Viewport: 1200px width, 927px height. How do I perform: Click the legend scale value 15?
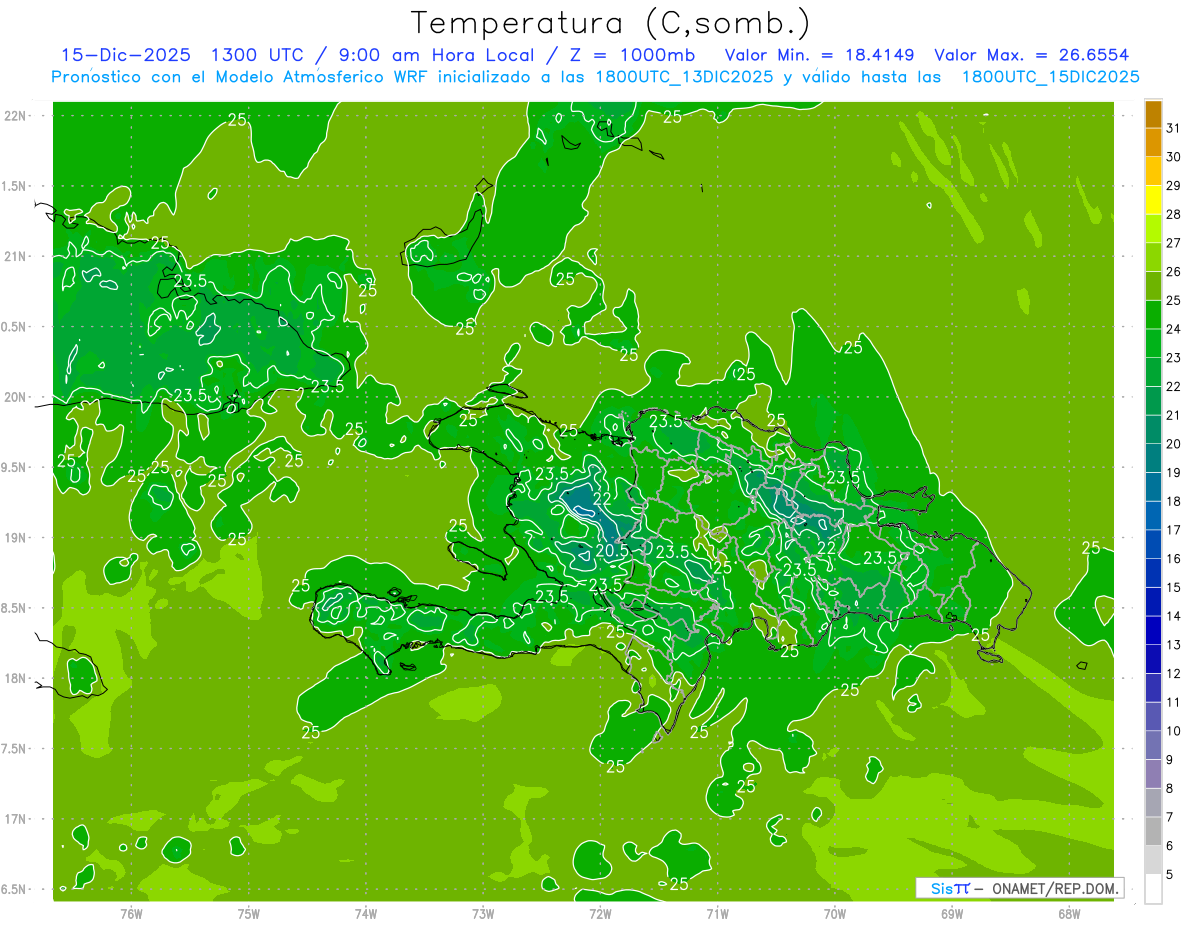[x=1173, y=587]
